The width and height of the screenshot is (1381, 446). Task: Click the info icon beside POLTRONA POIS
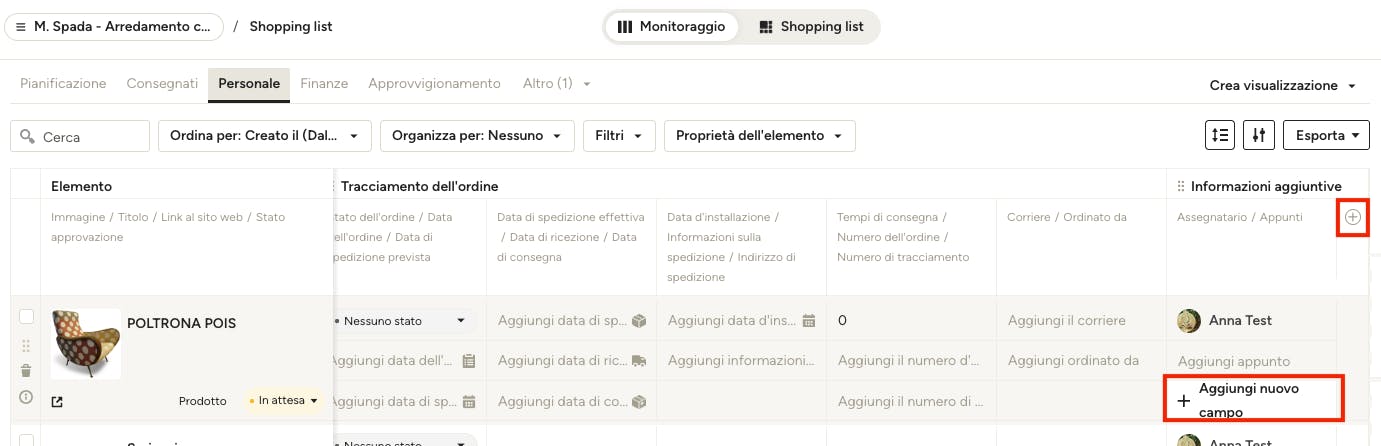[26, 397]
